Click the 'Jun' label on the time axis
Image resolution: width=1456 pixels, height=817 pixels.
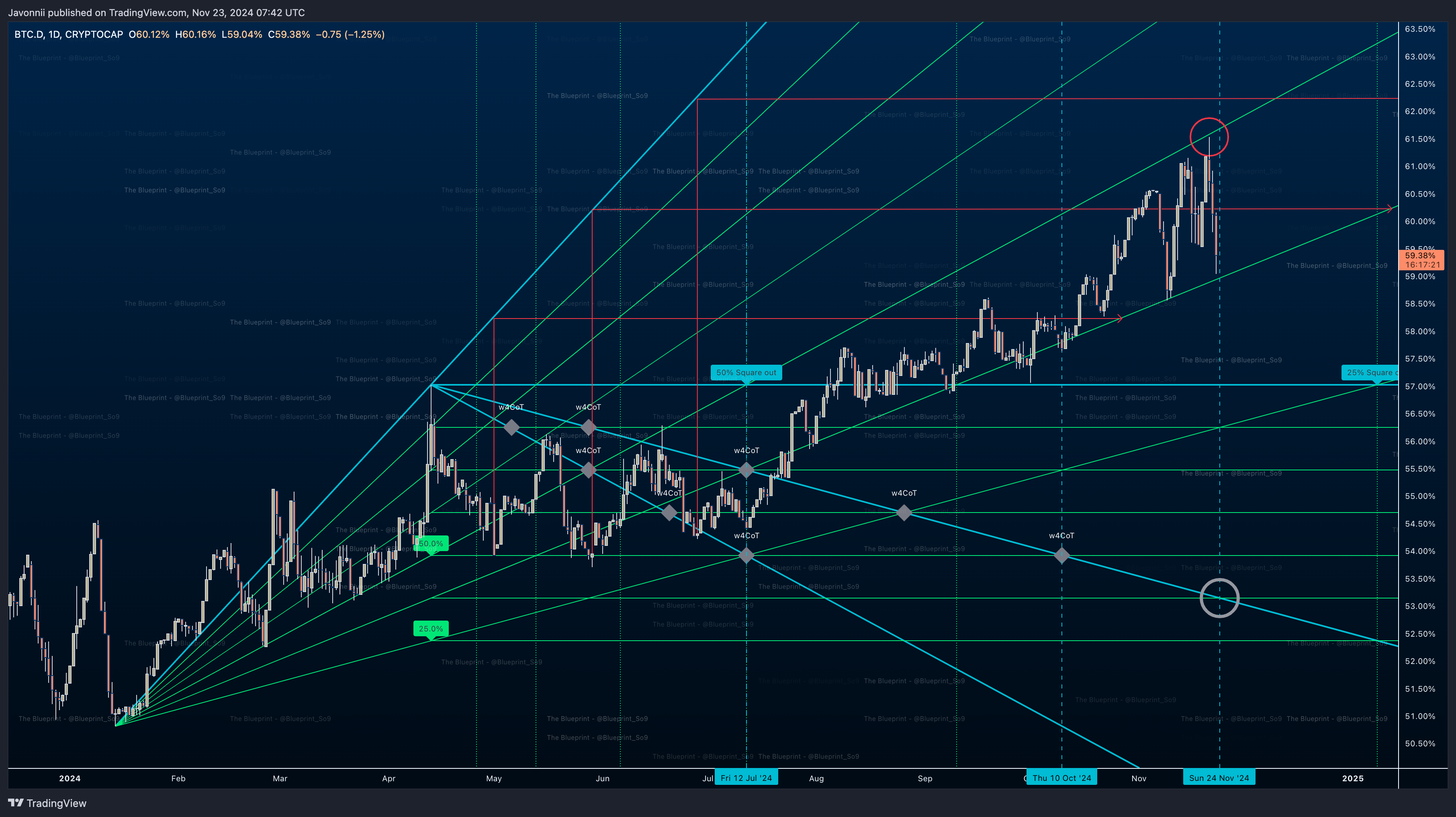point(603,778)
